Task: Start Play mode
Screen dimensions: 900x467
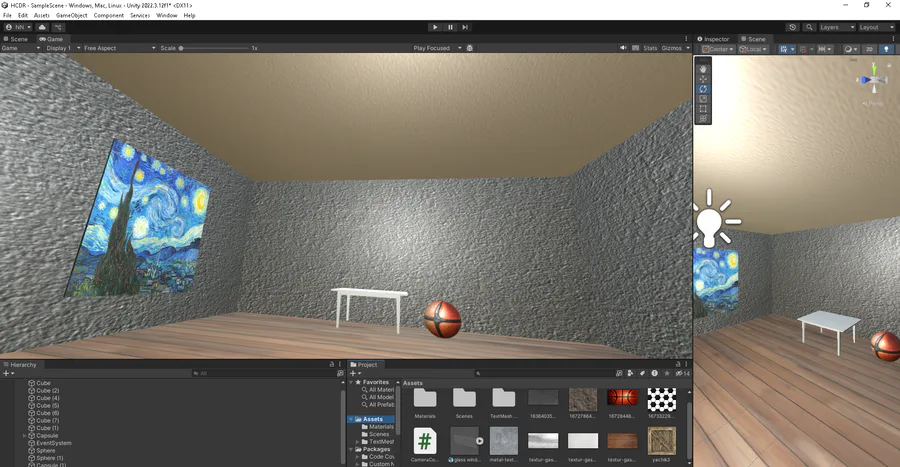Action: pyautogui.click(x=435, y=27)
